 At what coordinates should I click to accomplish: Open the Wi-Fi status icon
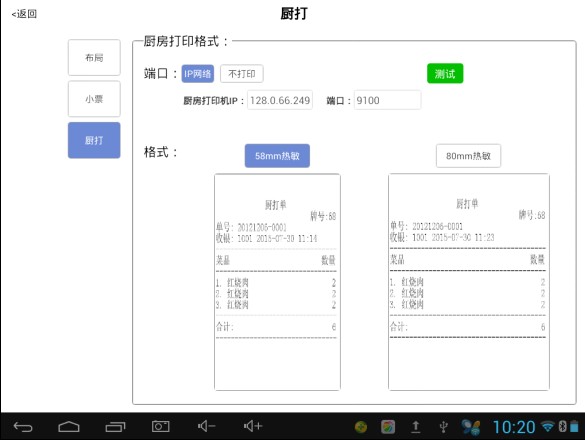[548, 426]
